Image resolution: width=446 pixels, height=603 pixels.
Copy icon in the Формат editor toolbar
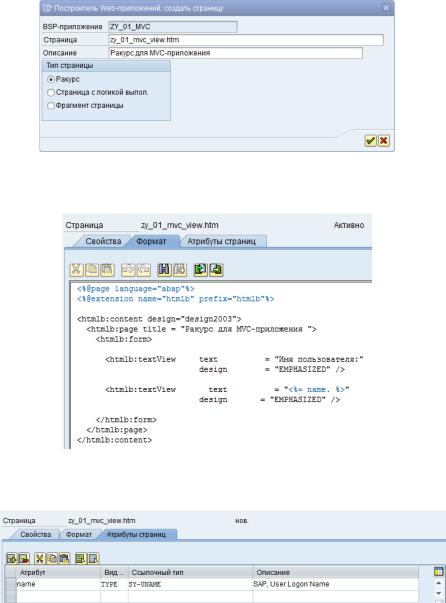(x=92, y=270)
